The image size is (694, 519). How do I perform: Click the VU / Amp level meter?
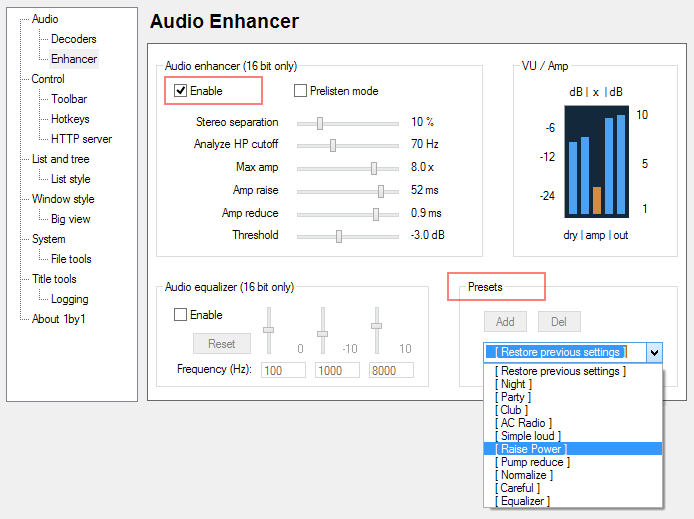[x=596, y=161]
